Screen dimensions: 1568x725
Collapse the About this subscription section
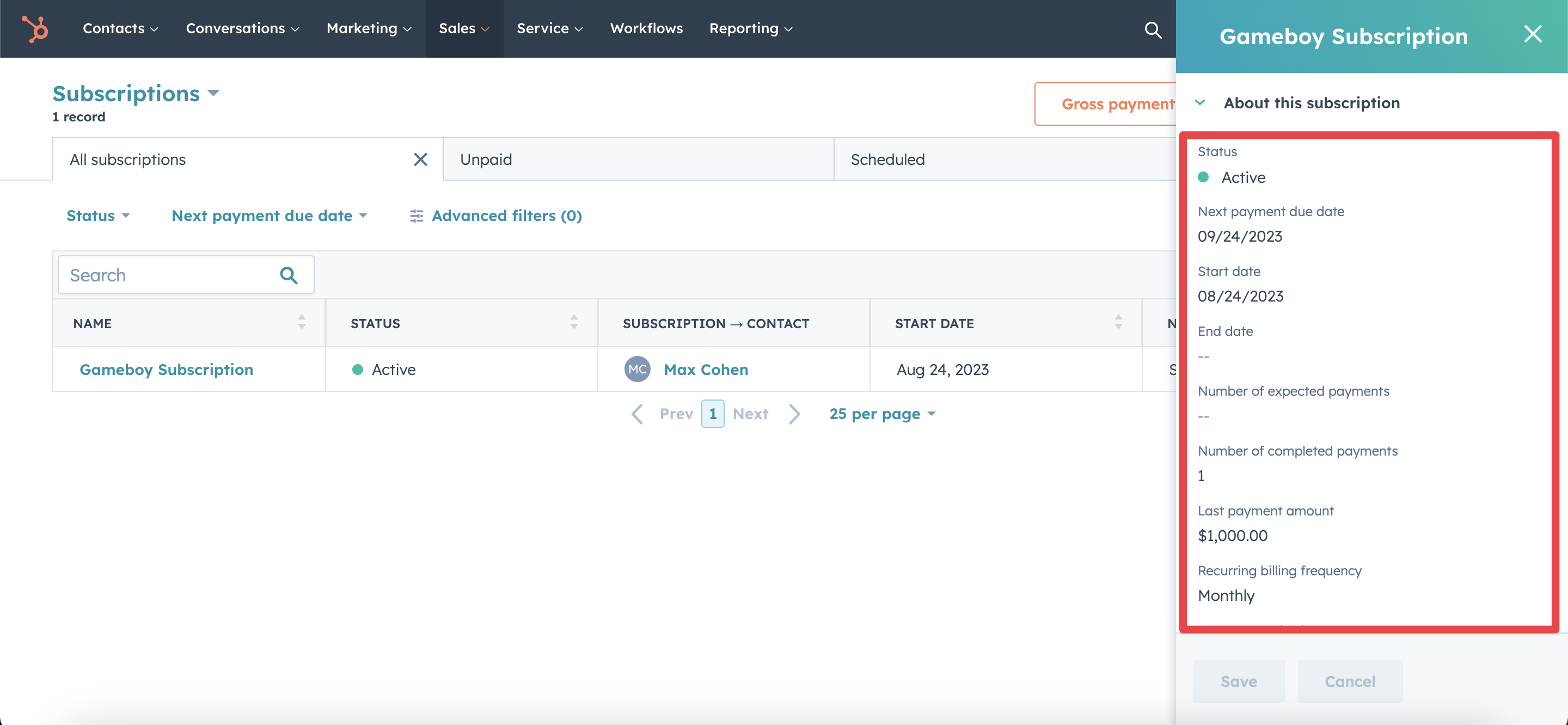pos(1201,102)
